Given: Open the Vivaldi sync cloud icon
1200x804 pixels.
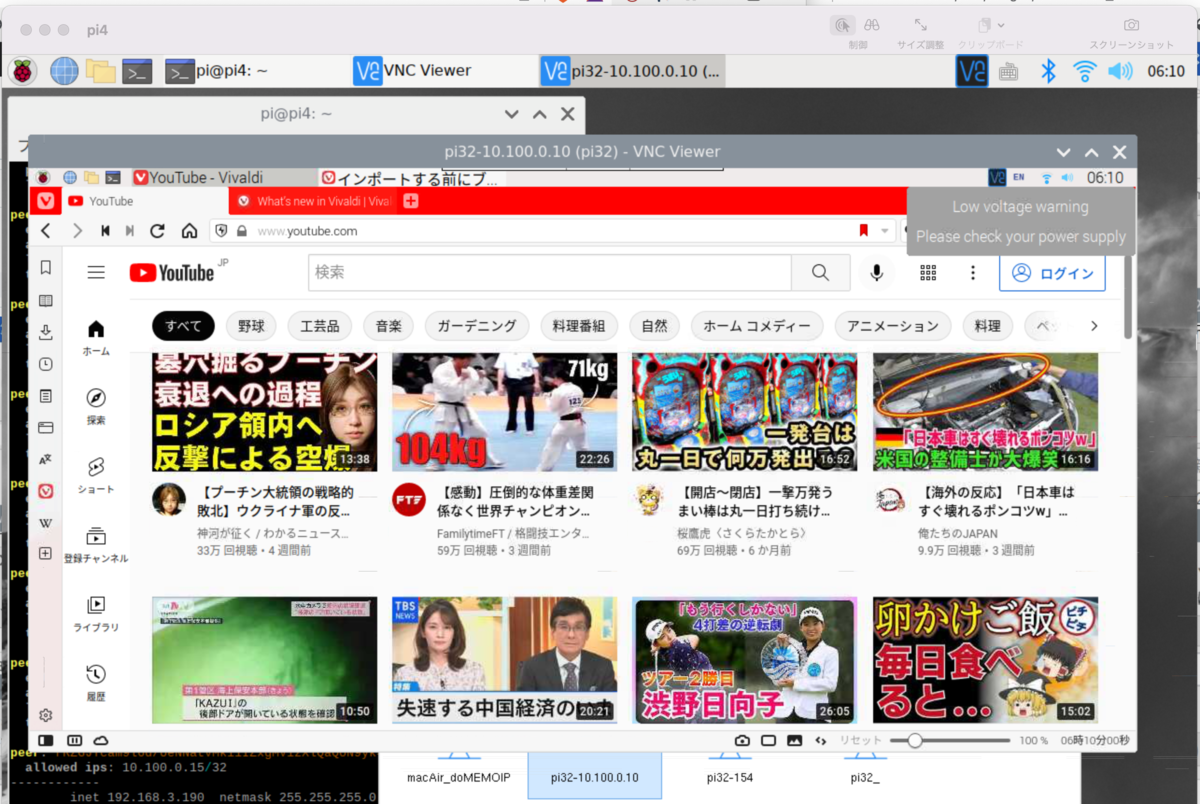Looking at the screenshot, I should click(101, 740).
